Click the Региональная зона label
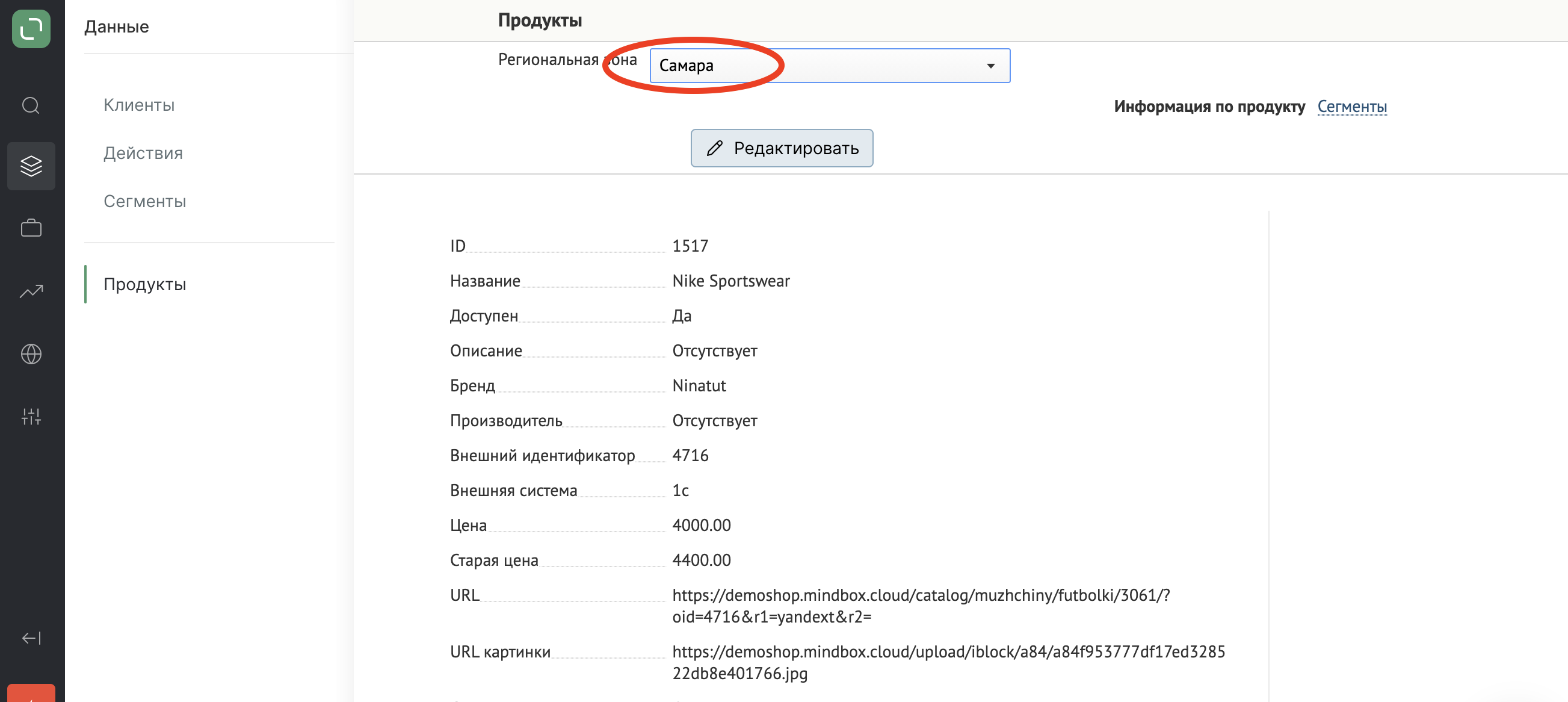Viewport: 1568px width, 702px height. [567, 59]
